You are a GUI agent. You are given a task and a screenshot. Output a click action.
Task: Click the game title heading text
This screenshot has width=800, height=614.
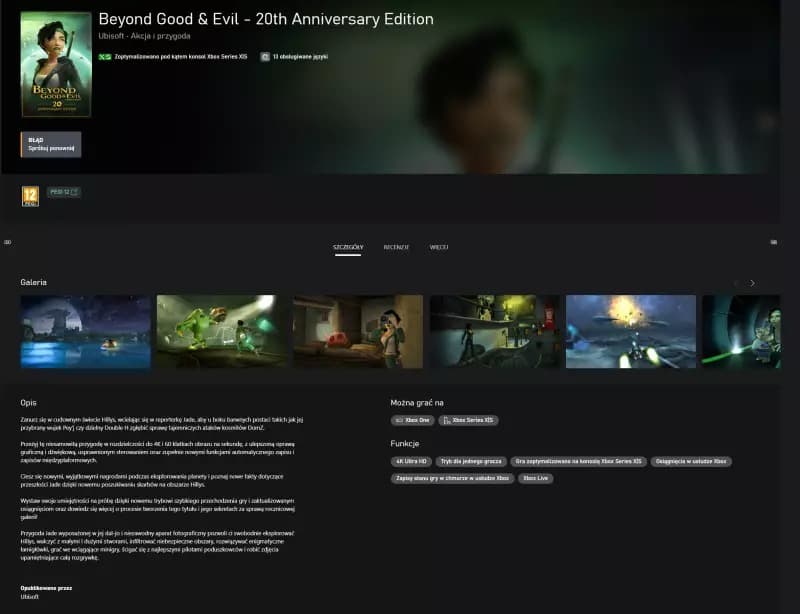(266, 19)
